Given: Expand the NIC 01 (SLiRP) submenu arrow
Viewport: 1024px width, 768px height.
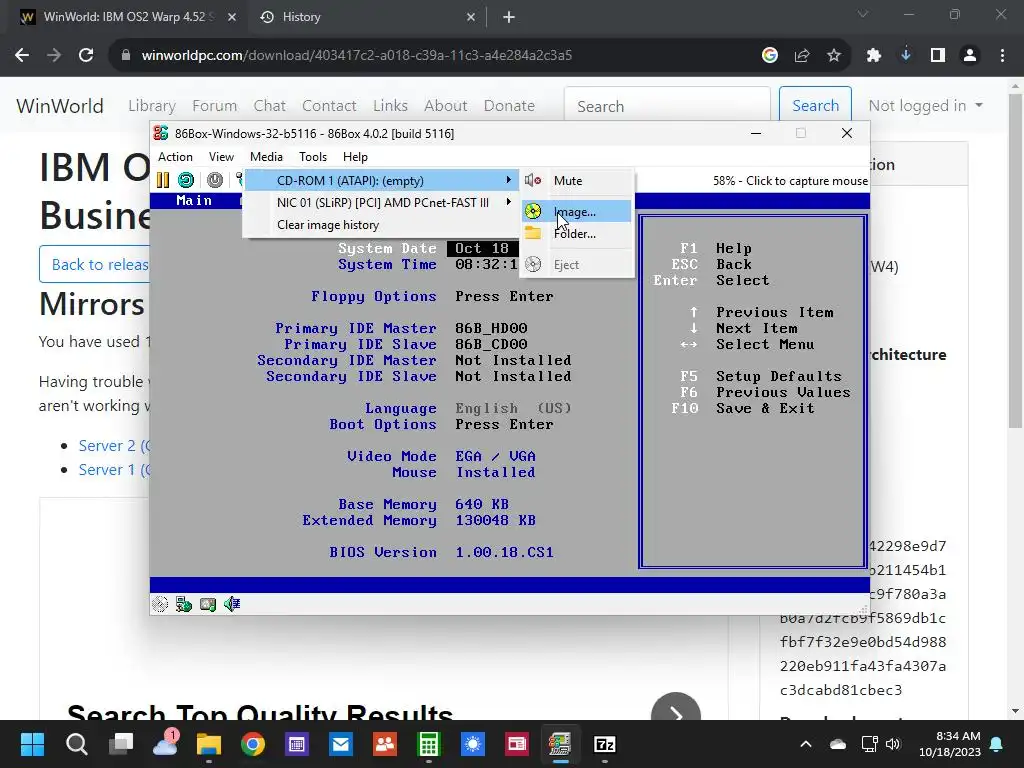Looking at the screenshot, I should (x=508, y=202).
